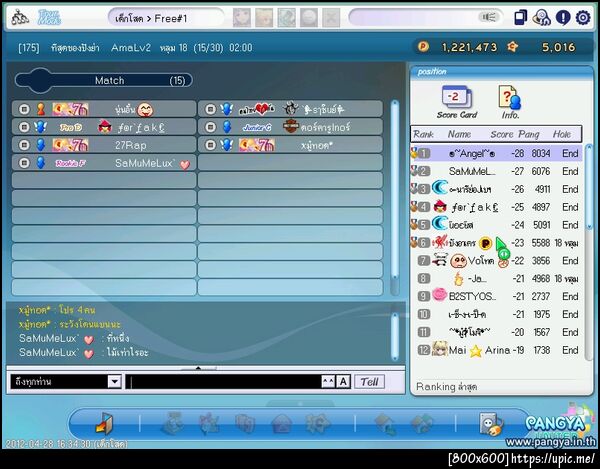Click the Angry Bird badge beside ƒør`ƒ a k € in match list
Screen dimensions: 600x469
click(105, 127)
